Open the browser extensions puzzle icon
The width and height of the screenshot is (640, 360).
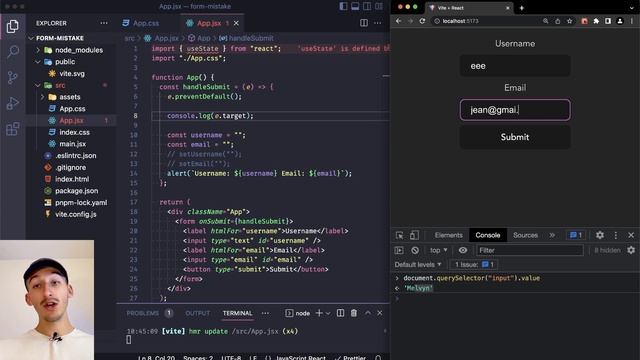[596, 21]
